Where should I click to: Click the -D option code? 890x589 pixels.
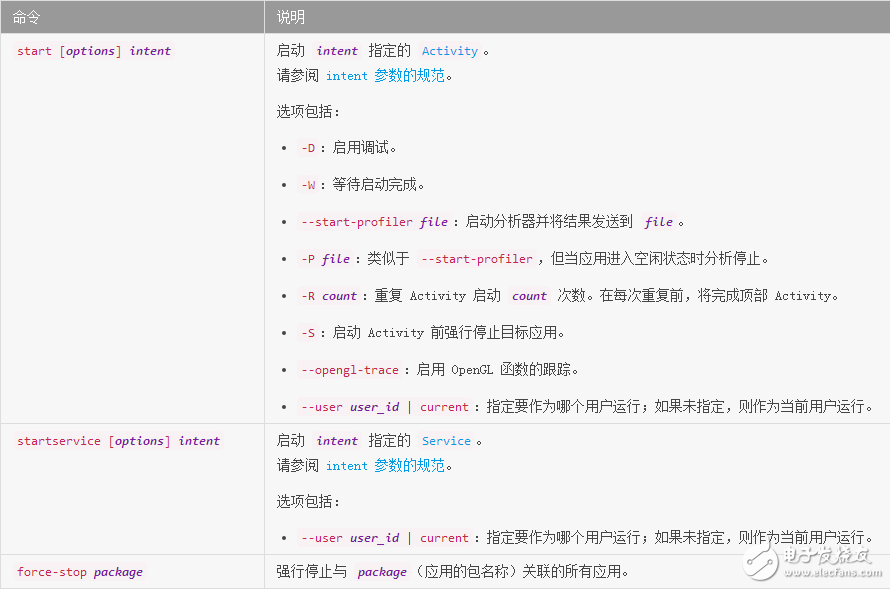pos(308,148)
